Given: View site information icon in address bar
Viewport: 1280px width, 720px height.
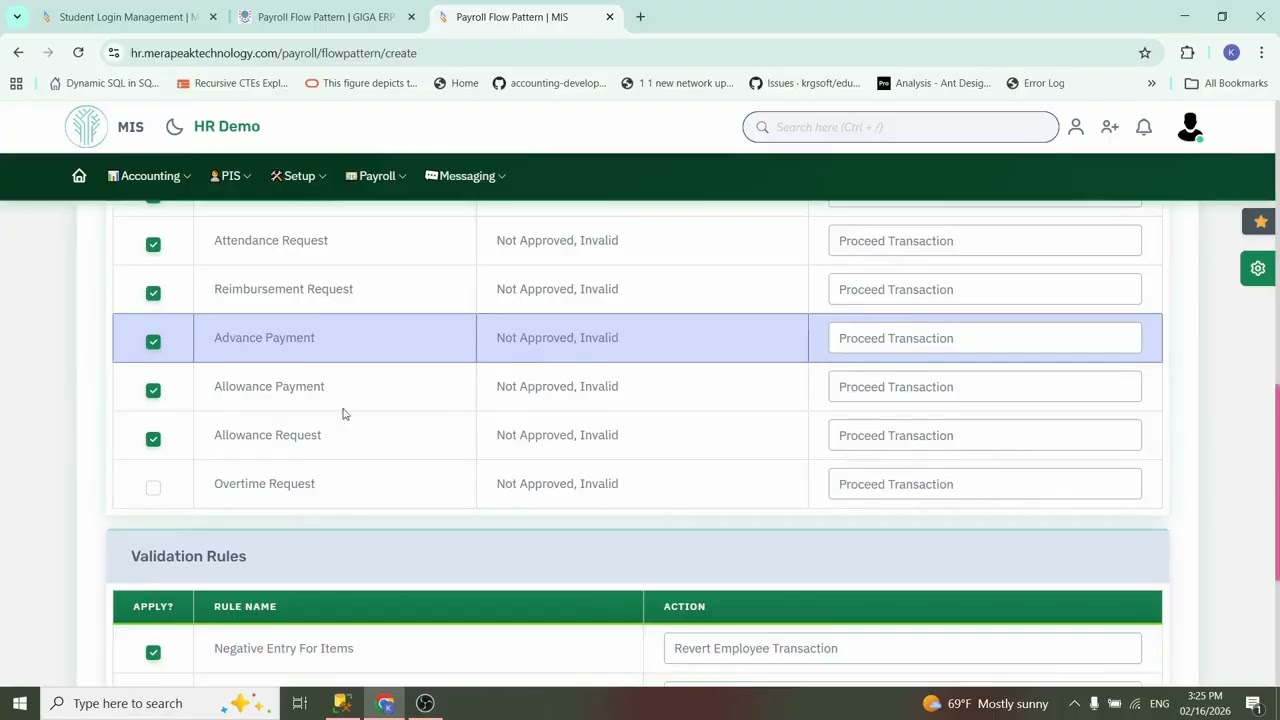Looking at the screenshot, I should (114, 53).
